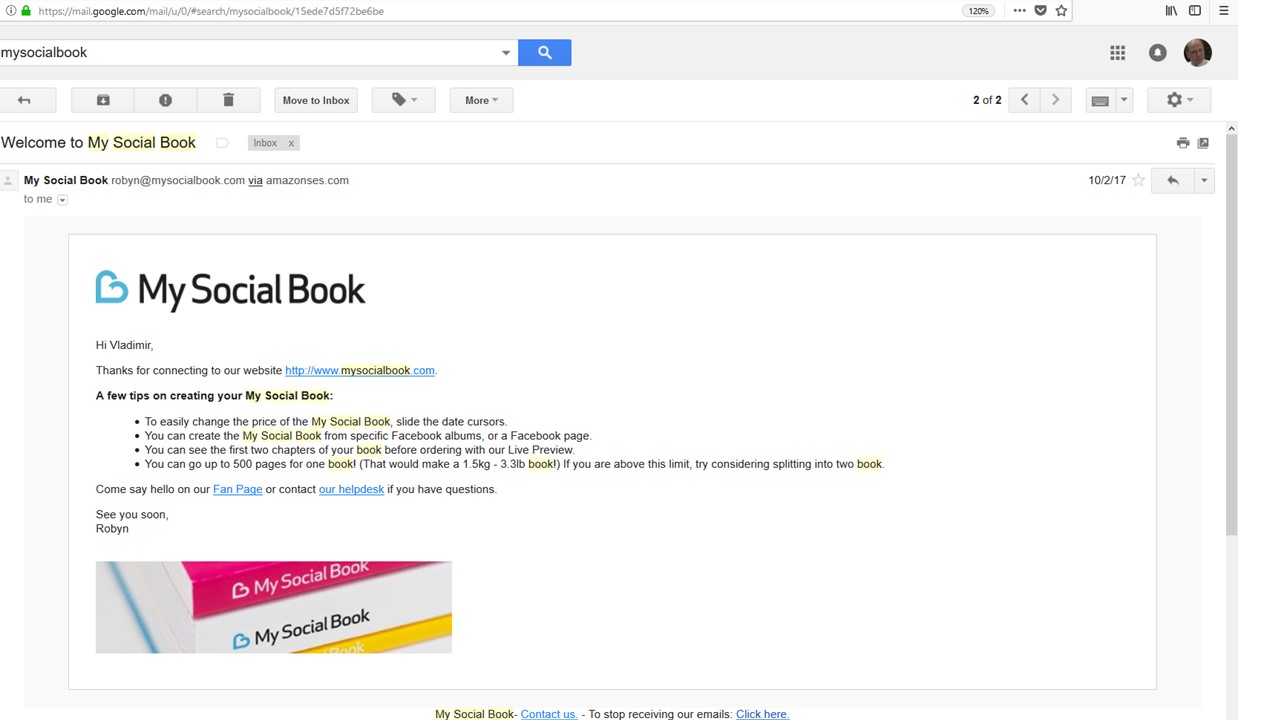Click the archive icon in toolbar
This screenshot has height=720, width=1280.
[103, 100]
